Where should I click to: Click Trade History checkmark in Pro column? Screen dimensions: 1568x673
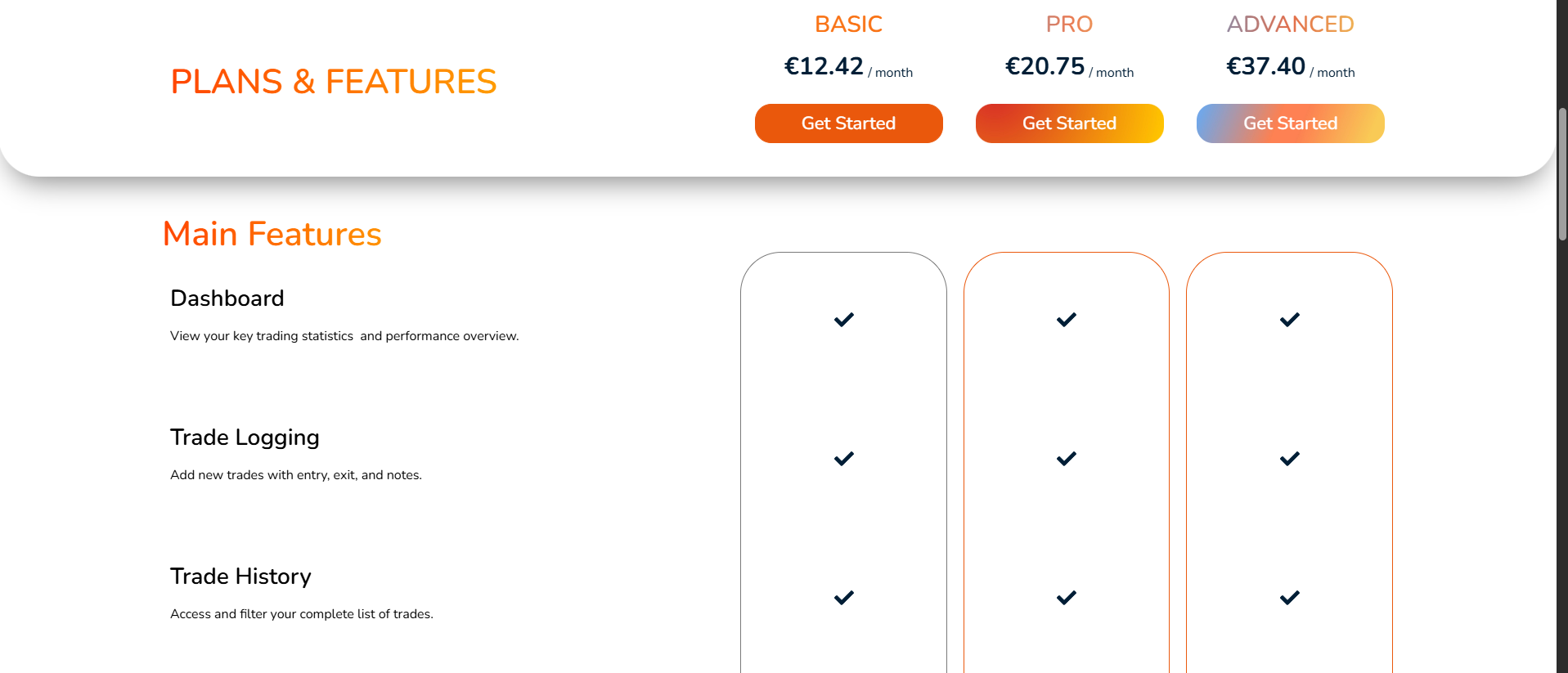coord(1067,598)
